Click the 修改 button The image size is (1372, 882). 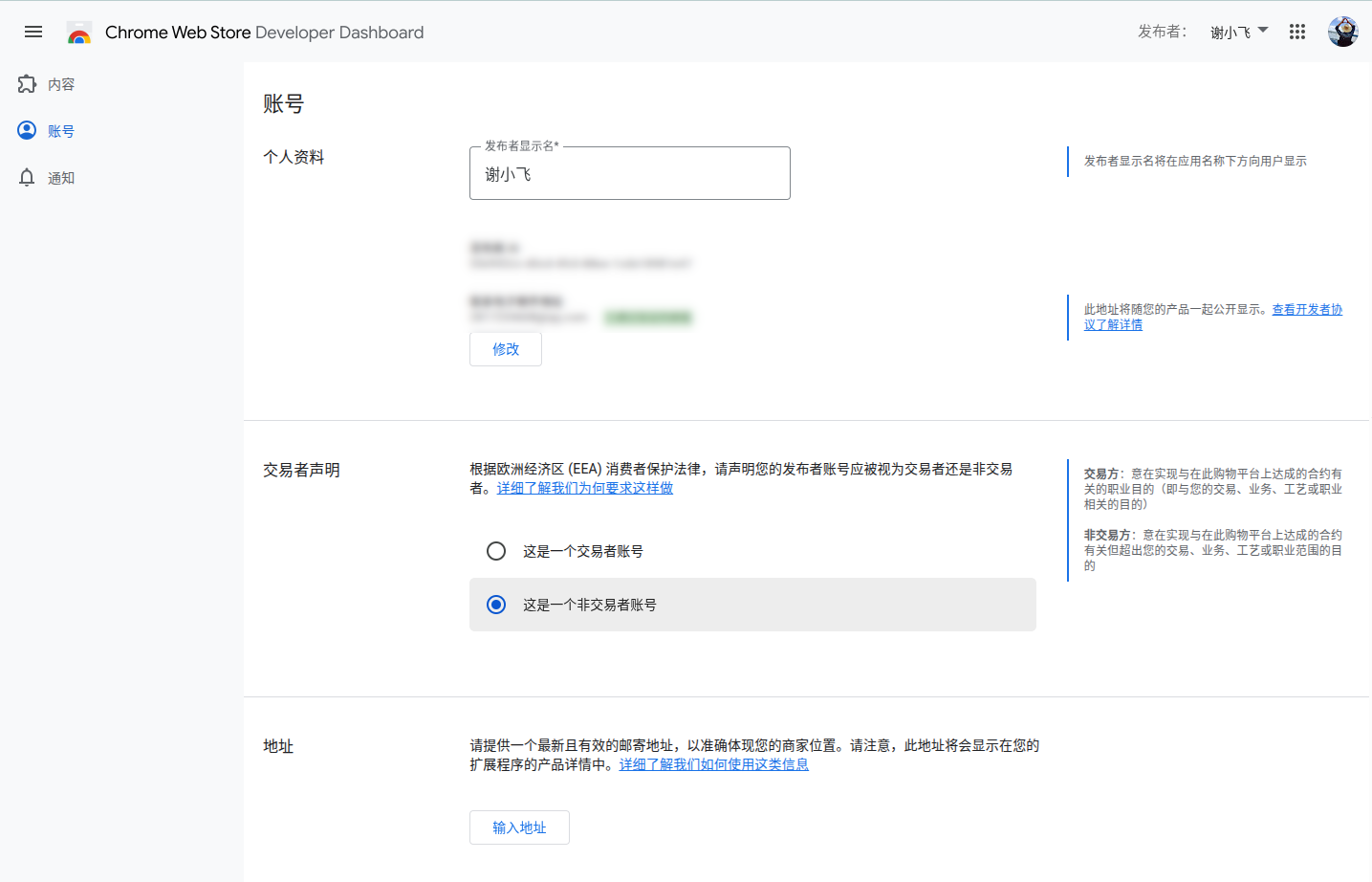505,348
